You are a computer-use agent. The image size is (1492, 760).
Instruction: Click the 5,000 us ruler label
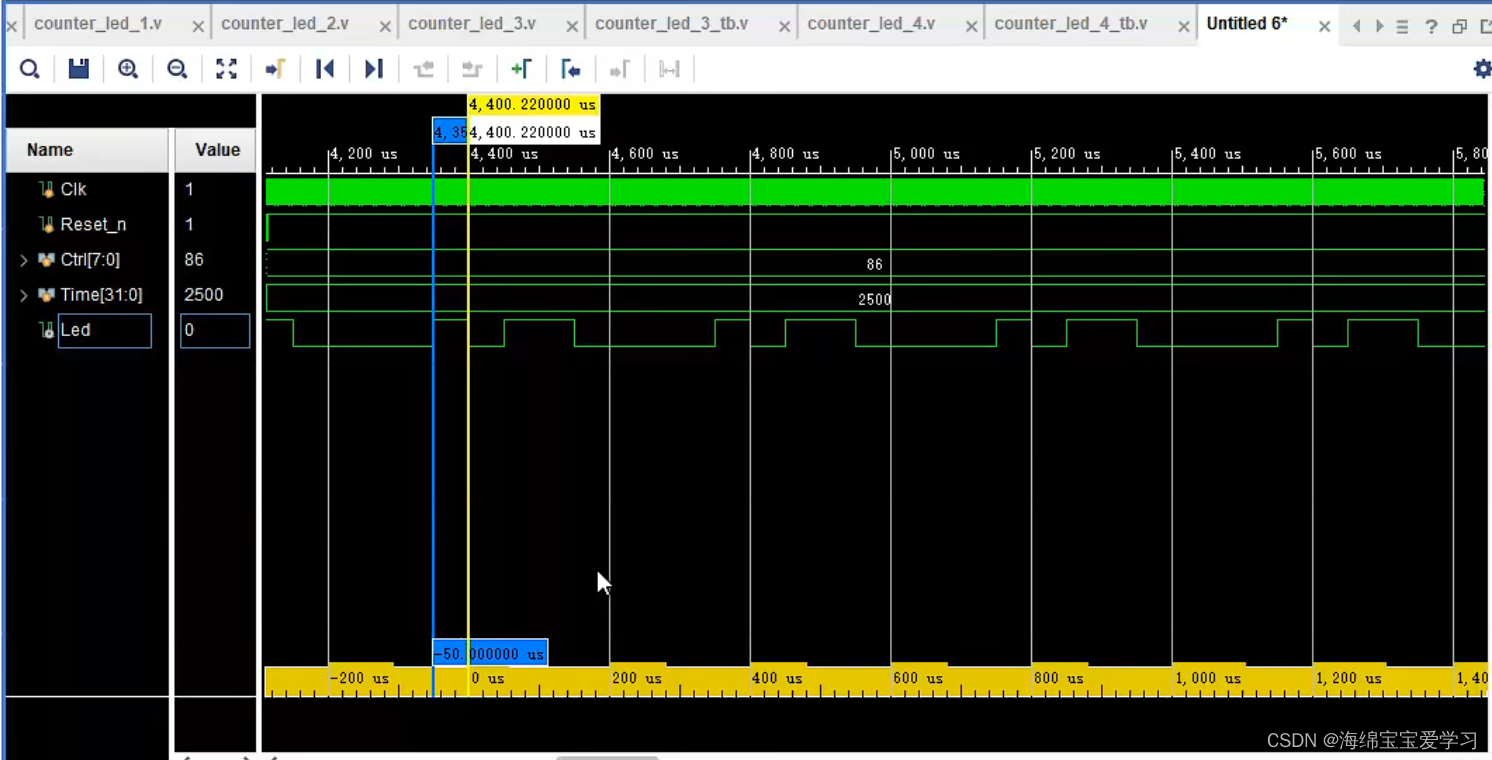(x=926, y=154)
